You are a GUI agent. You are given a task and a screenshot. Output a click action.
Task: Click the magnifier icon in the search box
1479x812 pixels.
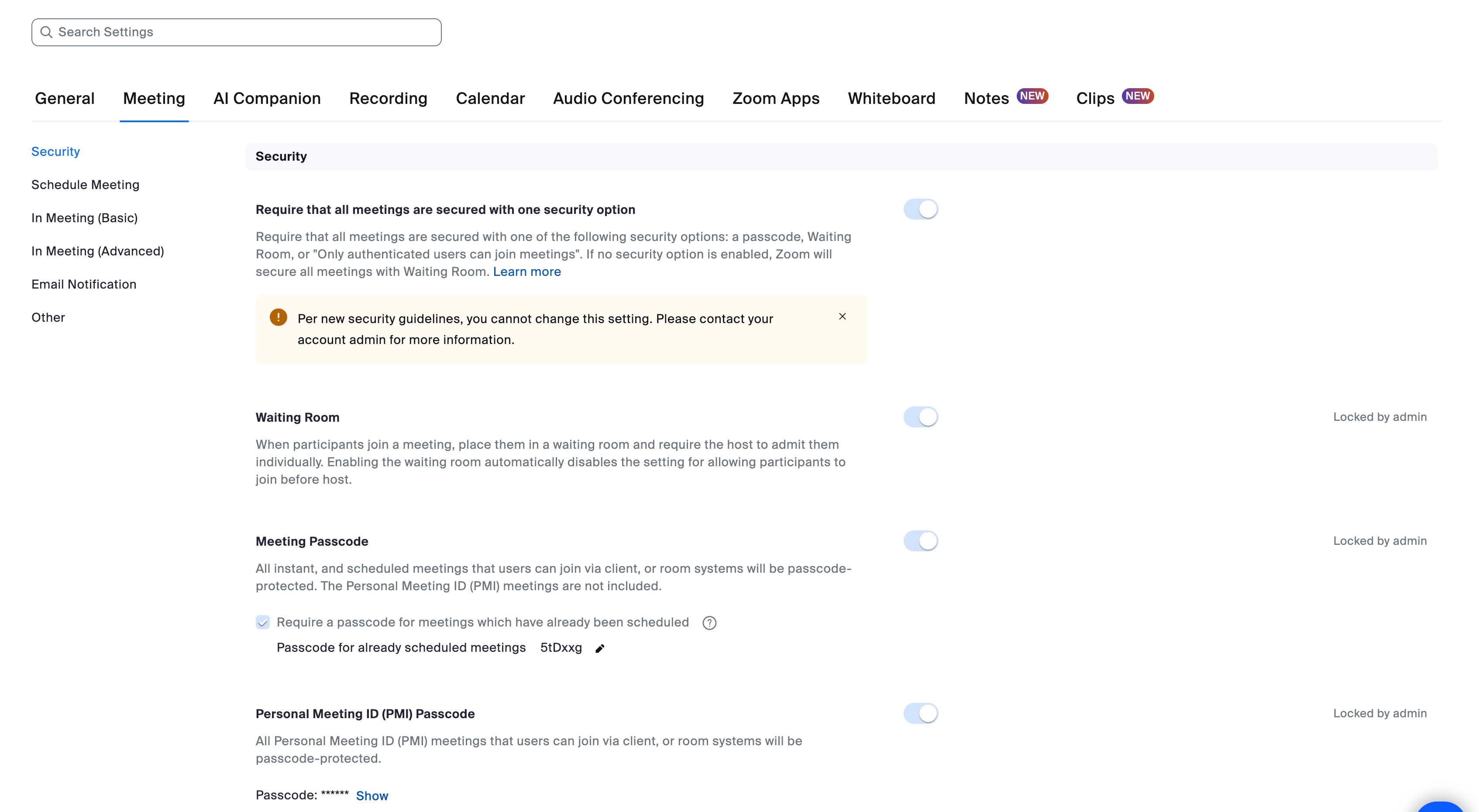coord(47,32)
